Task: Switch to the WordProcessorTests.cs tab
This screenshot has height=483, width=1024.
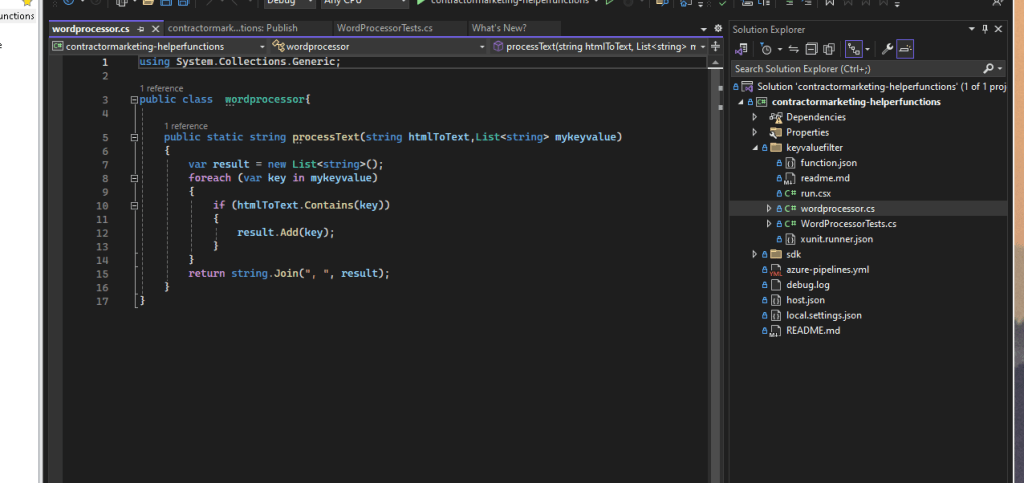Action: (x=384, y=28)
